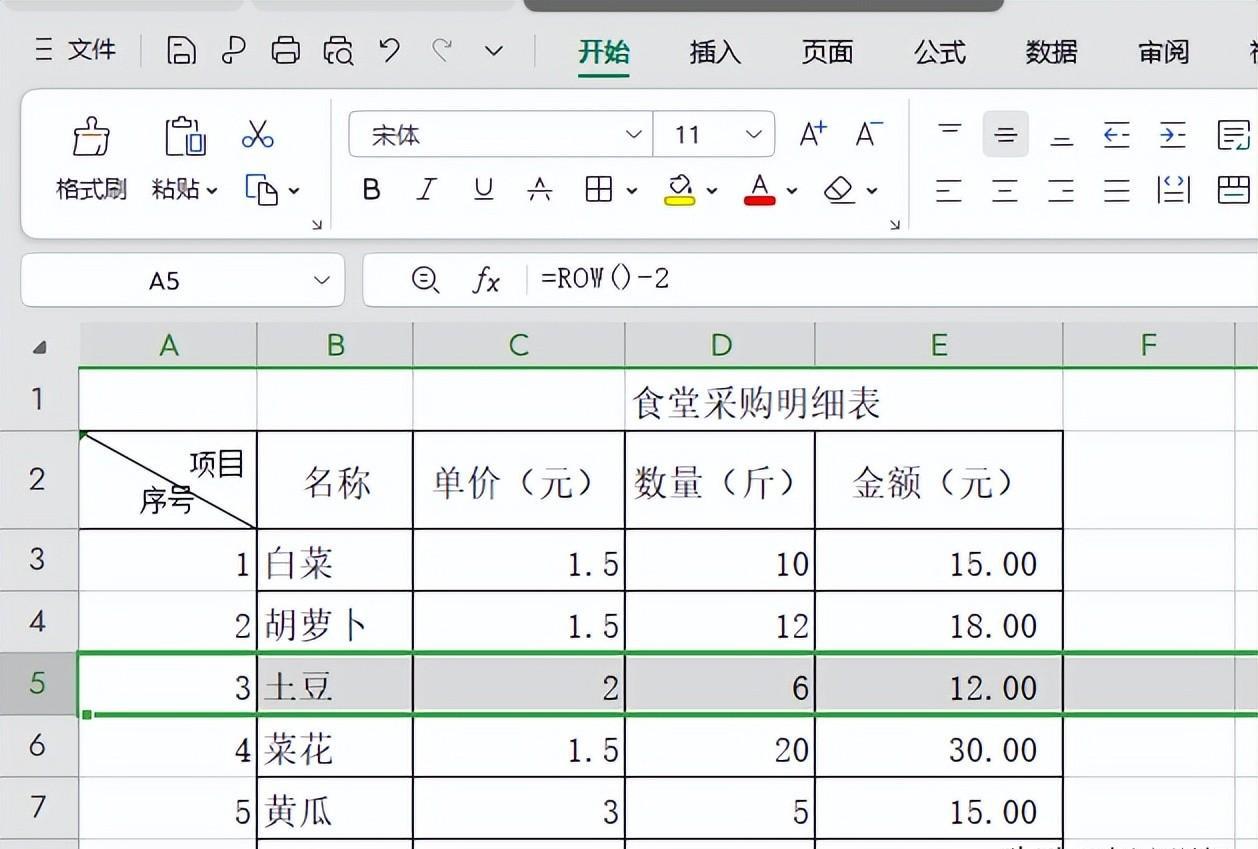Expand the Borders dropdown arrow
Screen dimensions: 1258x849
(x=631, y=190)
